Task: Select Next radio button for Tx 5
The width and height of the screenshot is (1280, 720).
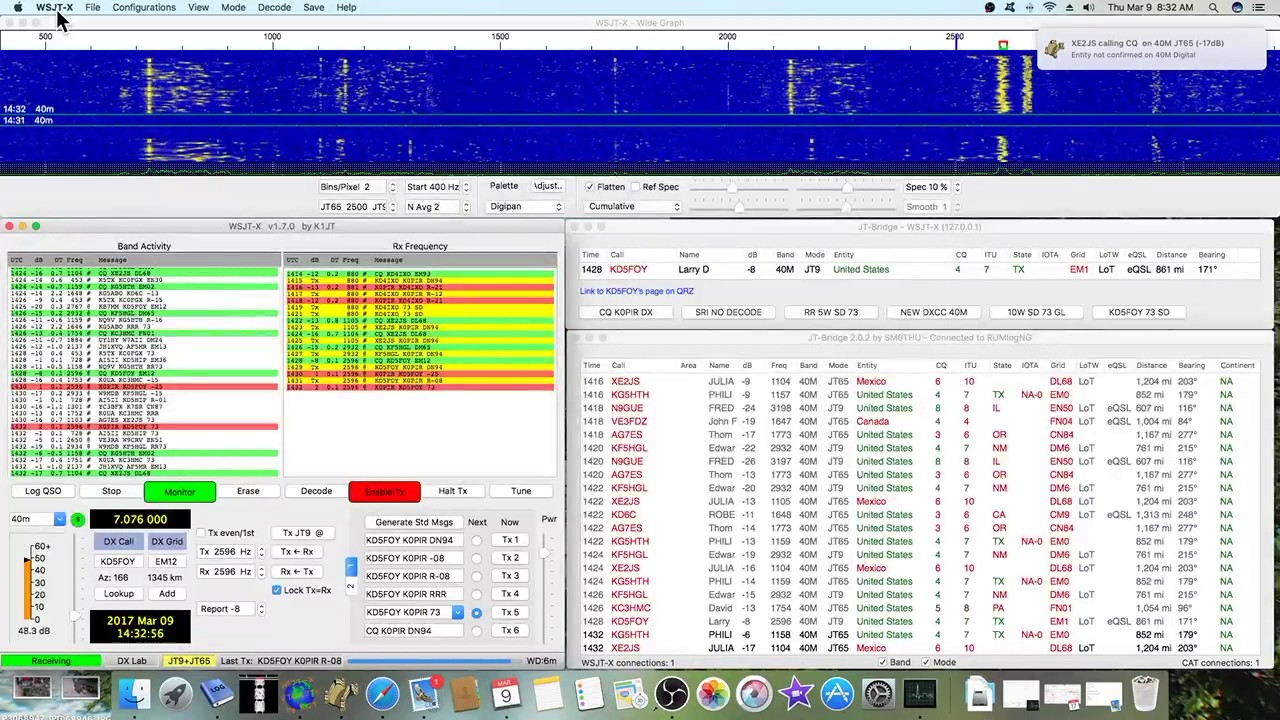Action: coord(476,612)
